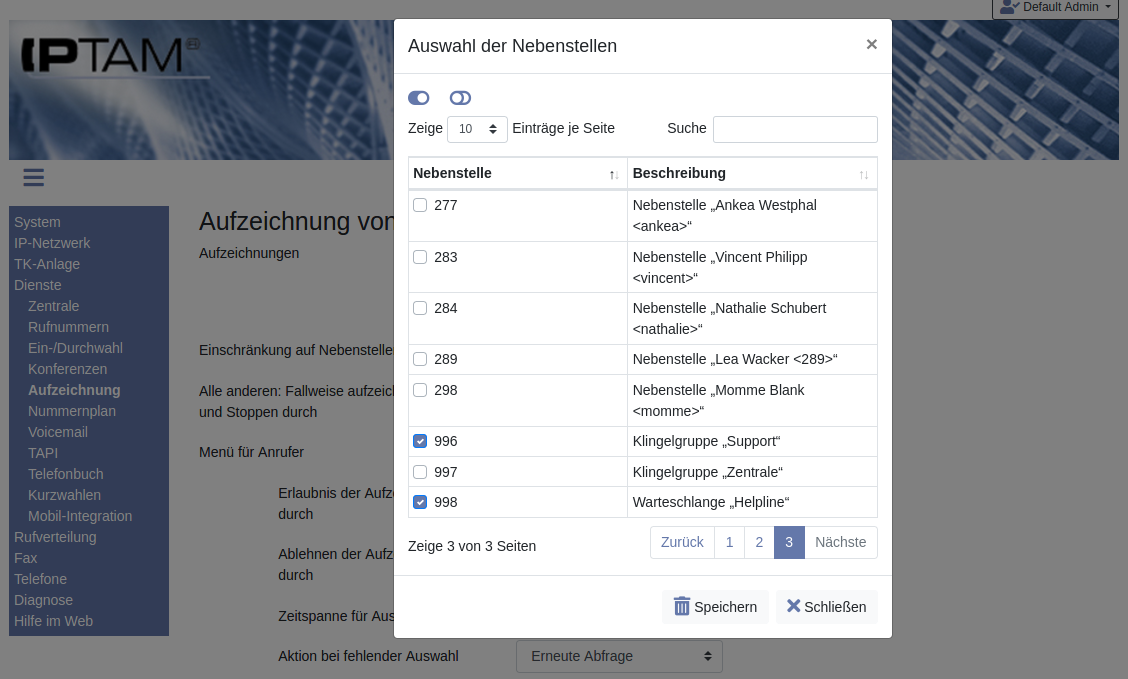Click the Beschreibung column sort arrows
Screen dimensions: 1128x679
[x=864, y=174]
